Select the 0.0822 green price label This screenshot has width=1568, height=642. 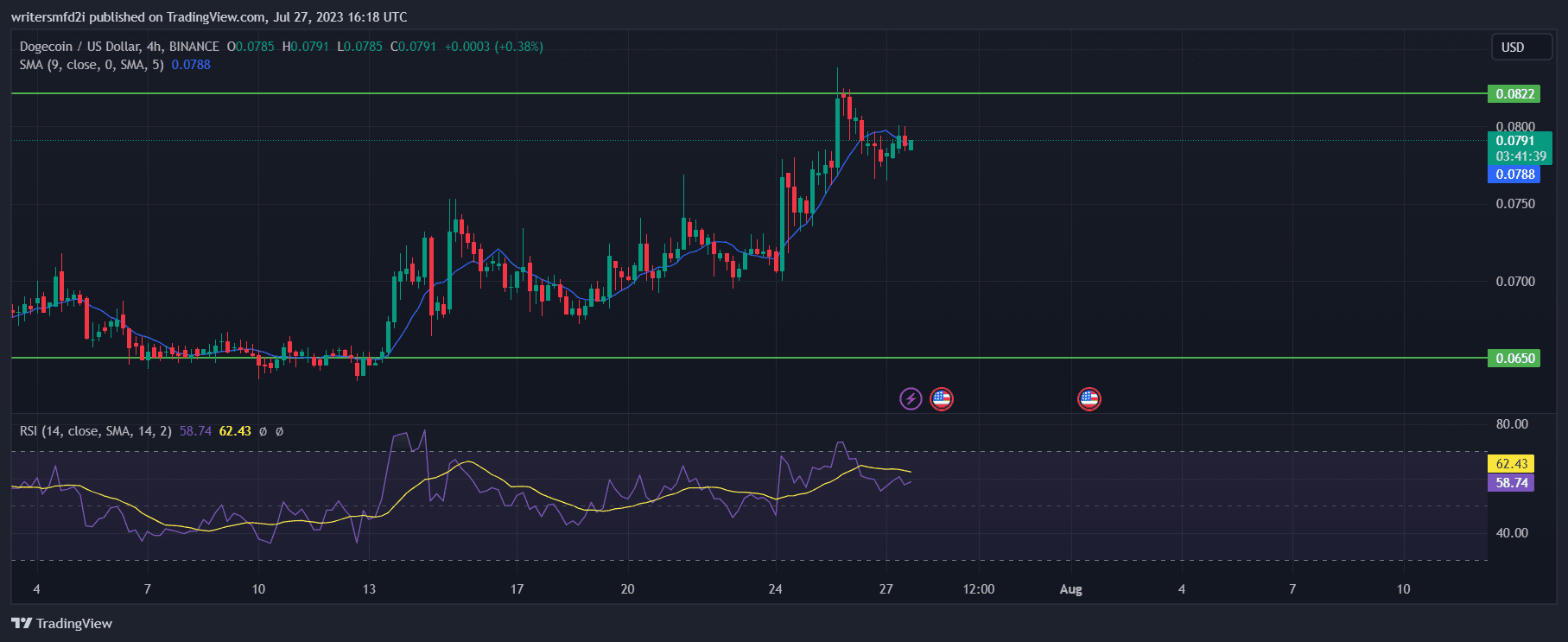click(1514, 94)
